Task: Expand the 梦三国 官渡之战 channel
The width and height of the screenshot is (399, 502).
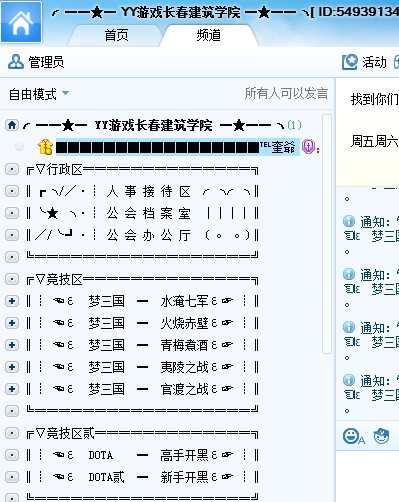Action: (12, 389)
